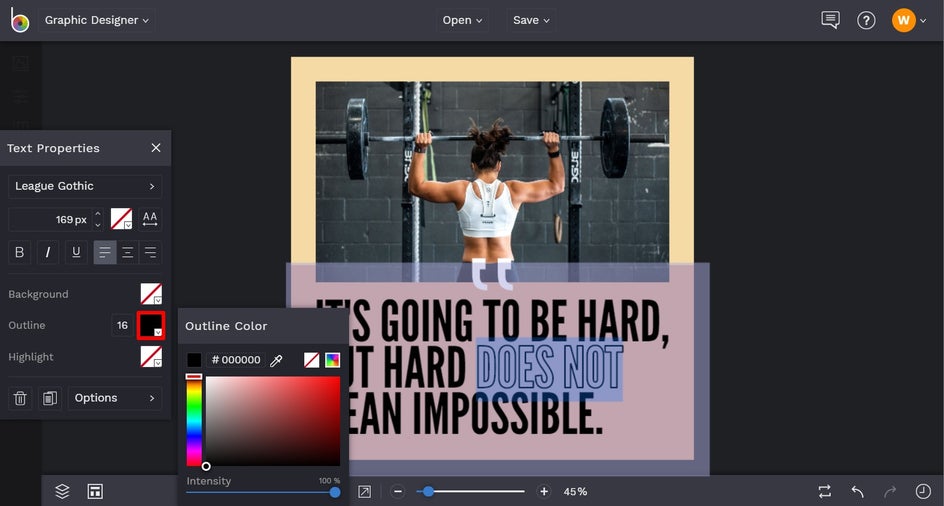
Task: Toggle bold formatting
Action: tap(19, 252)
